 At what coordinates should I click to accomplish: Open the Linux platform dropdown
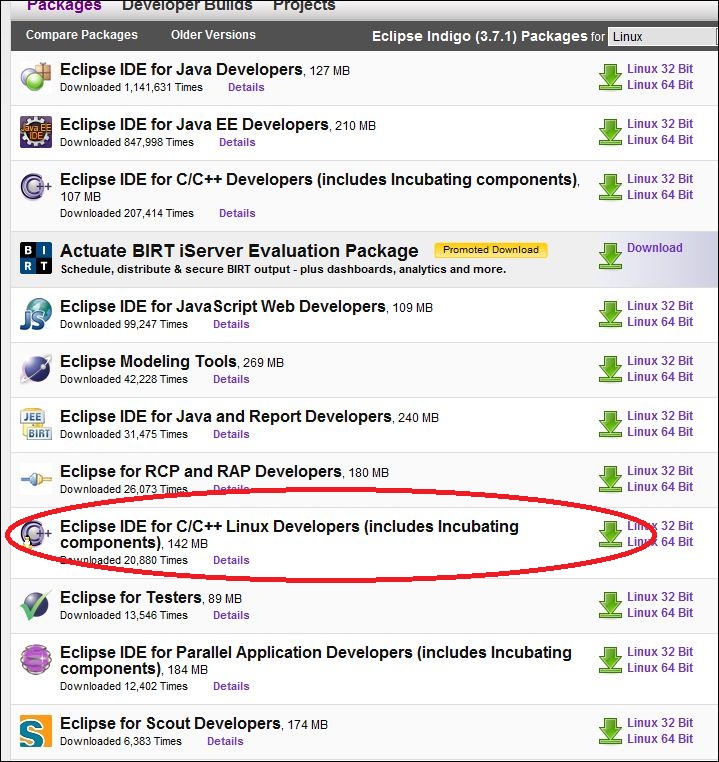(x=662, y=36)
